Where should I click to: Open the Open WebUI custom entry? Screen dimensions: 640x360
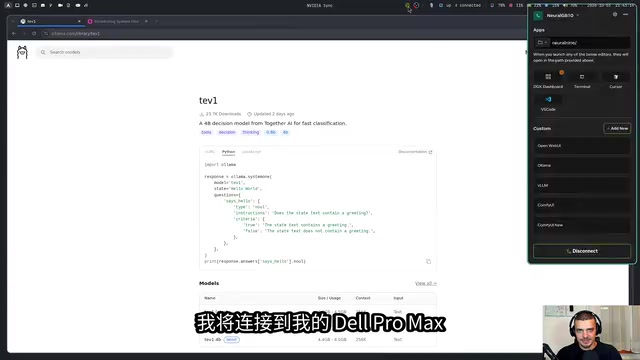click(582, 146)
